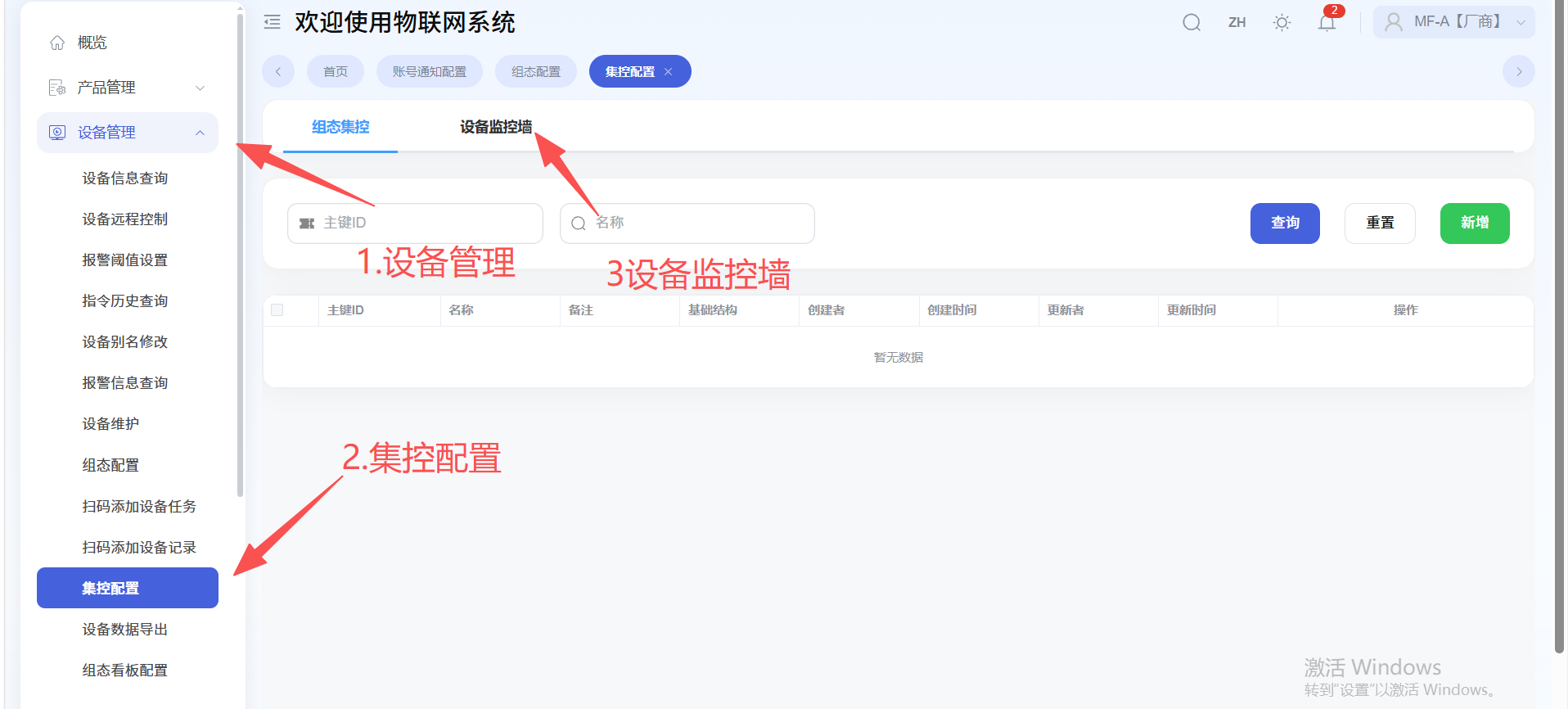This screenshot has width=1568, height=709.
Task: Open 设备信息查询 in the sidebar
Action: [128, 178]
